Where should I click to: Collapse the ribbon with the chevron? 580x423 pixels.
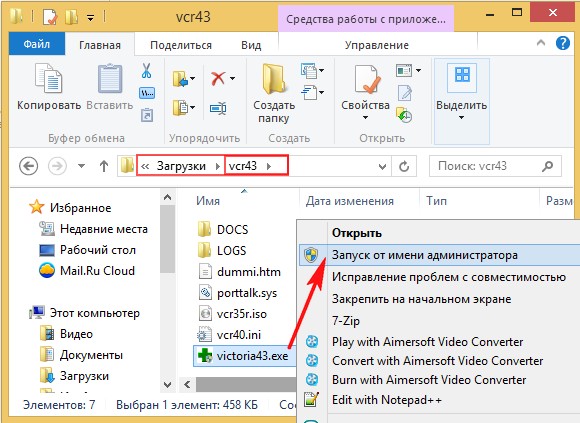(x=541, y=43)
